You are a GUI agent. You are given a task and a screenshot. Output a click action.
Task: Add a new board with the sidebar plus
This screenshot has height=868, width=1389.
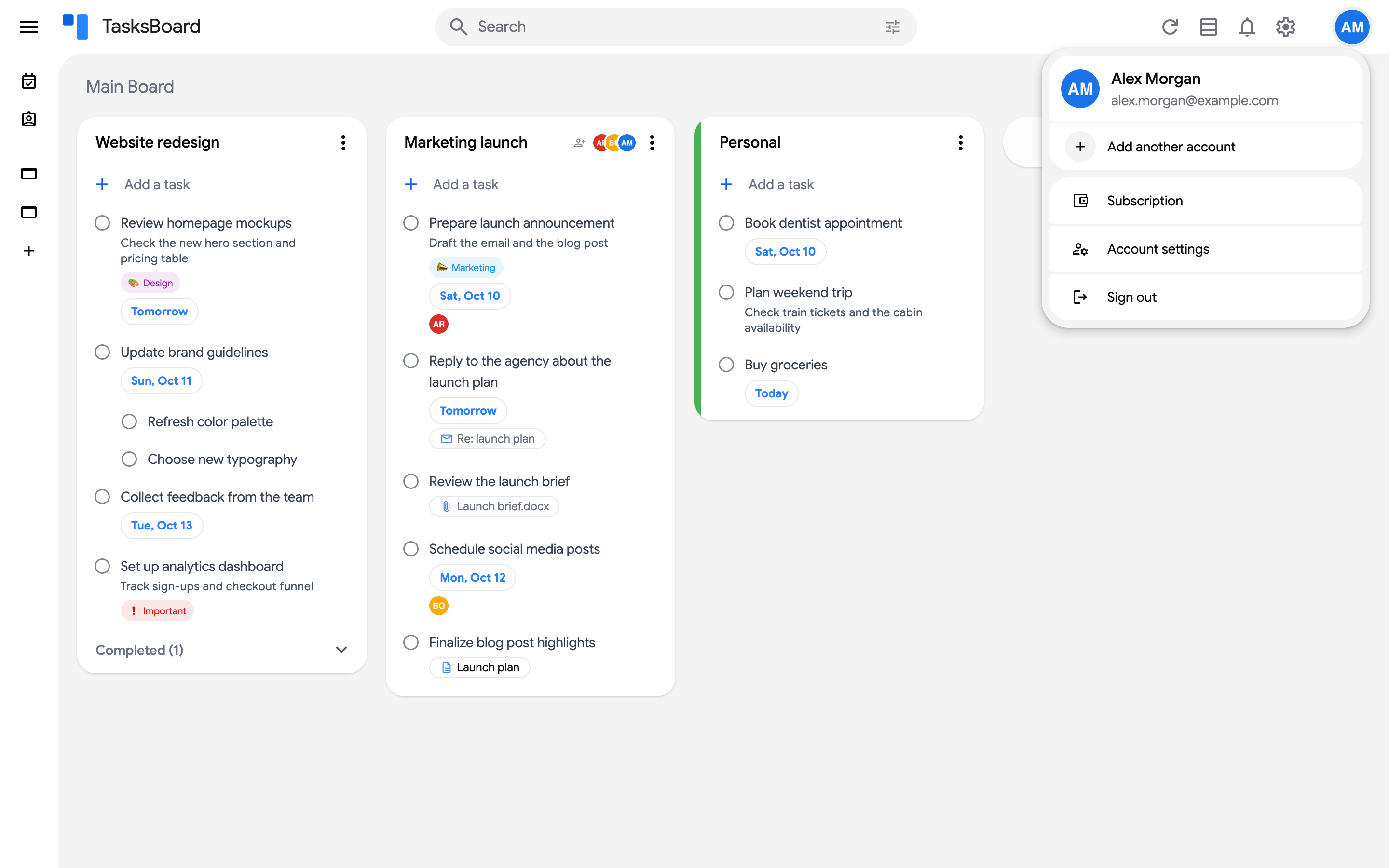pos(29,251)
